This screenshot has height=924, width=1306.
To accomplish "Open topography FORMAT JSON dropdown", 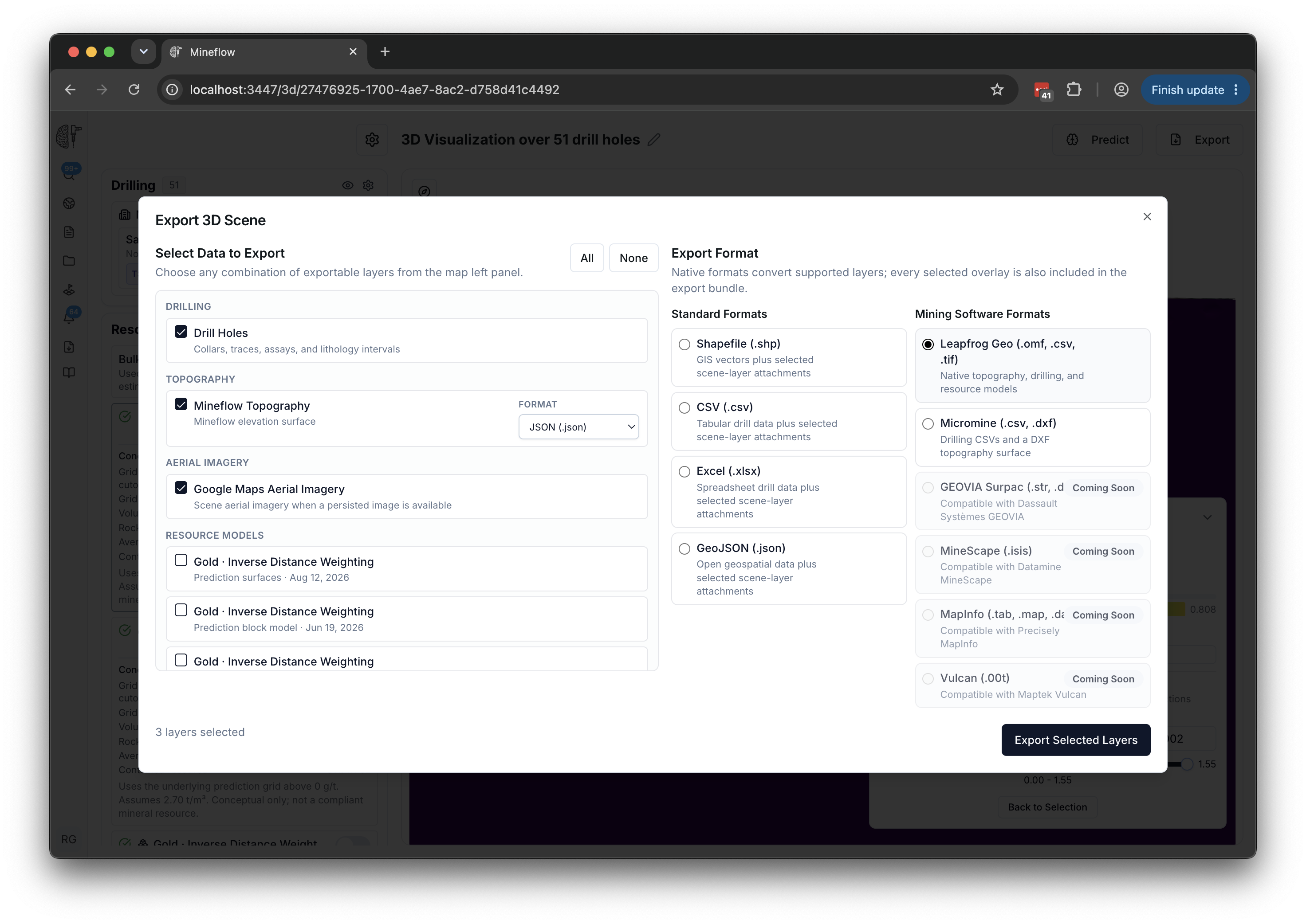I will (578, 427).
